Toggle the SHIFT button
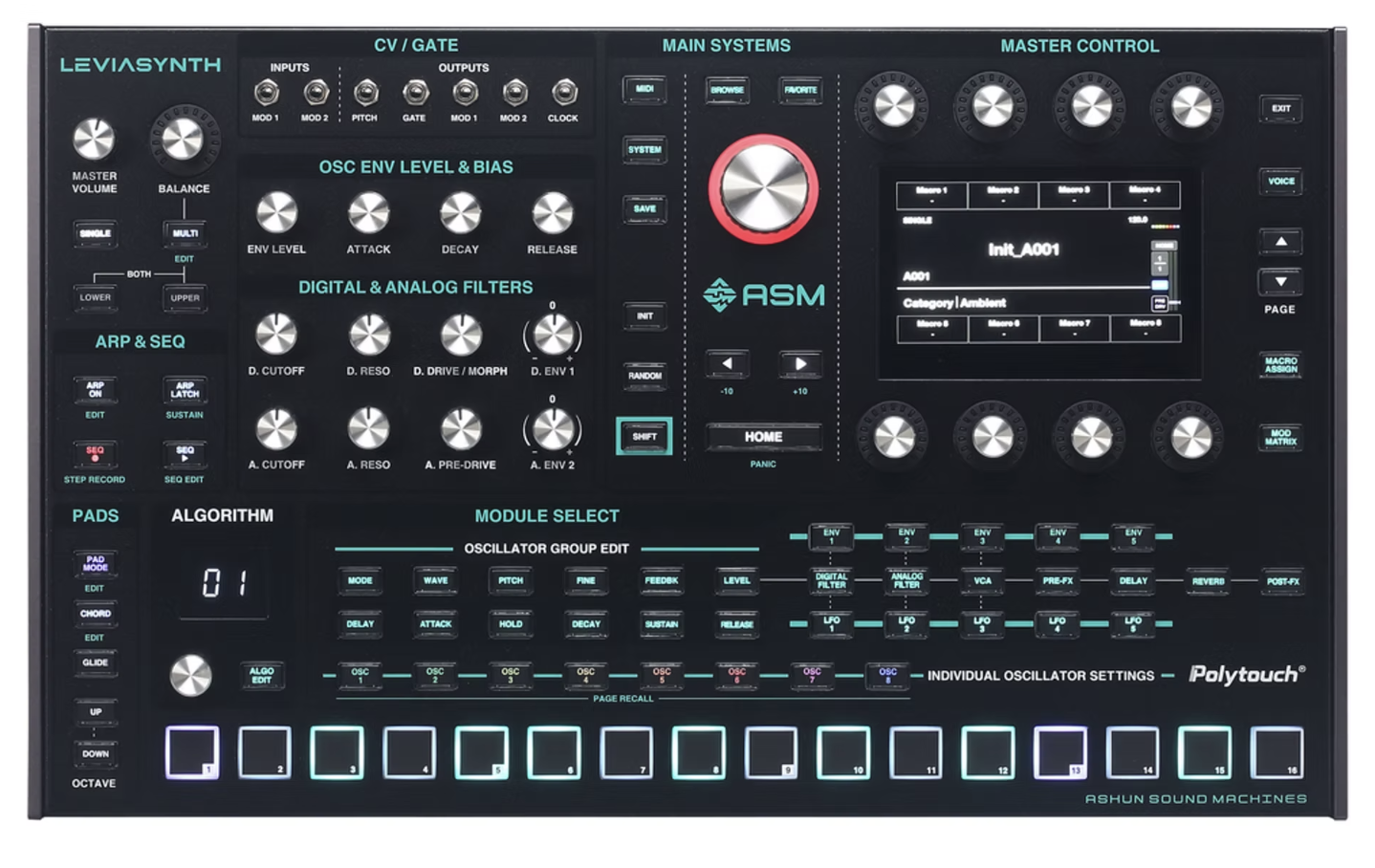Viewport: 1375px width, 868px height. [644, 437]
